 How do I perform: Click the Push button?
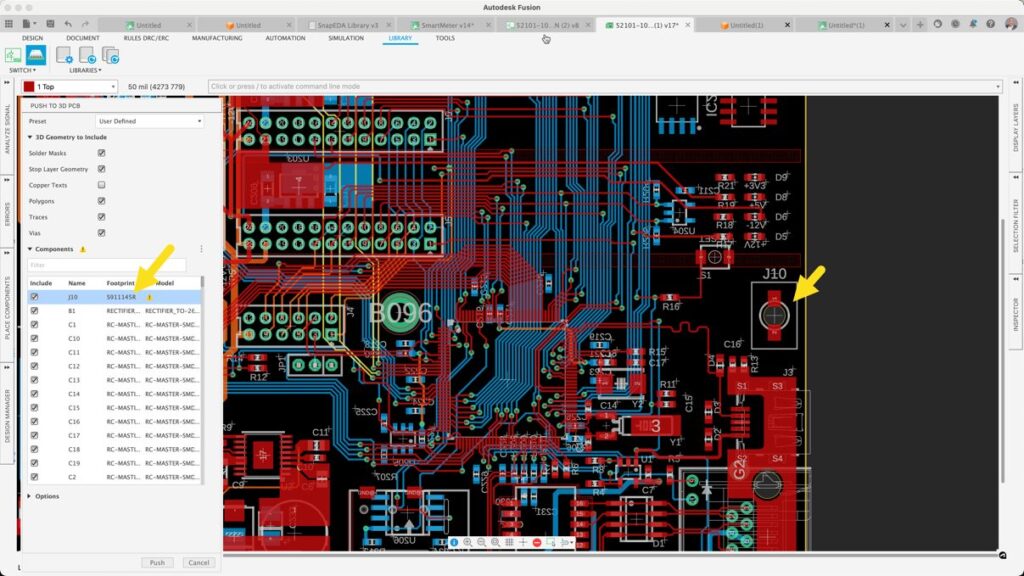(x=157, y=562)
